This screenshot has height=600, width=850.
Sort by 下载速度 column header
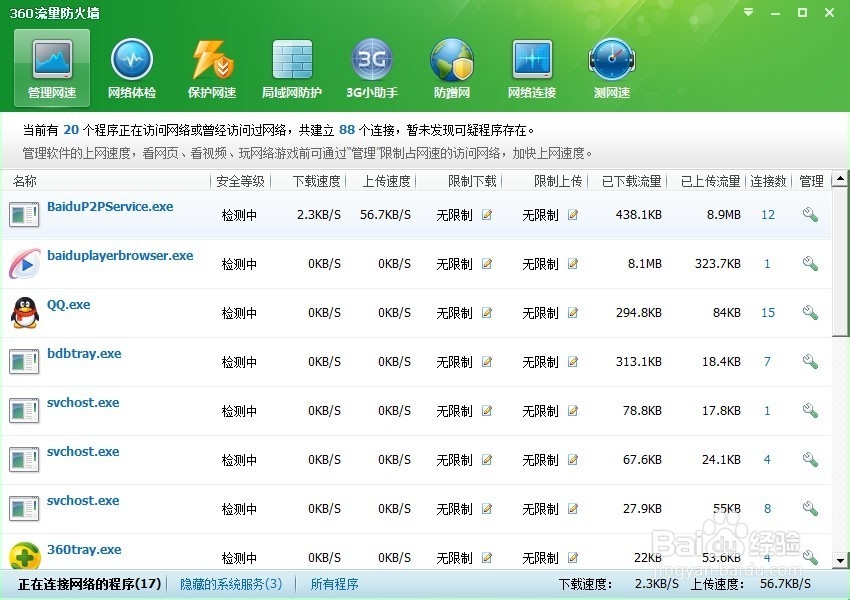click(317, 181)
